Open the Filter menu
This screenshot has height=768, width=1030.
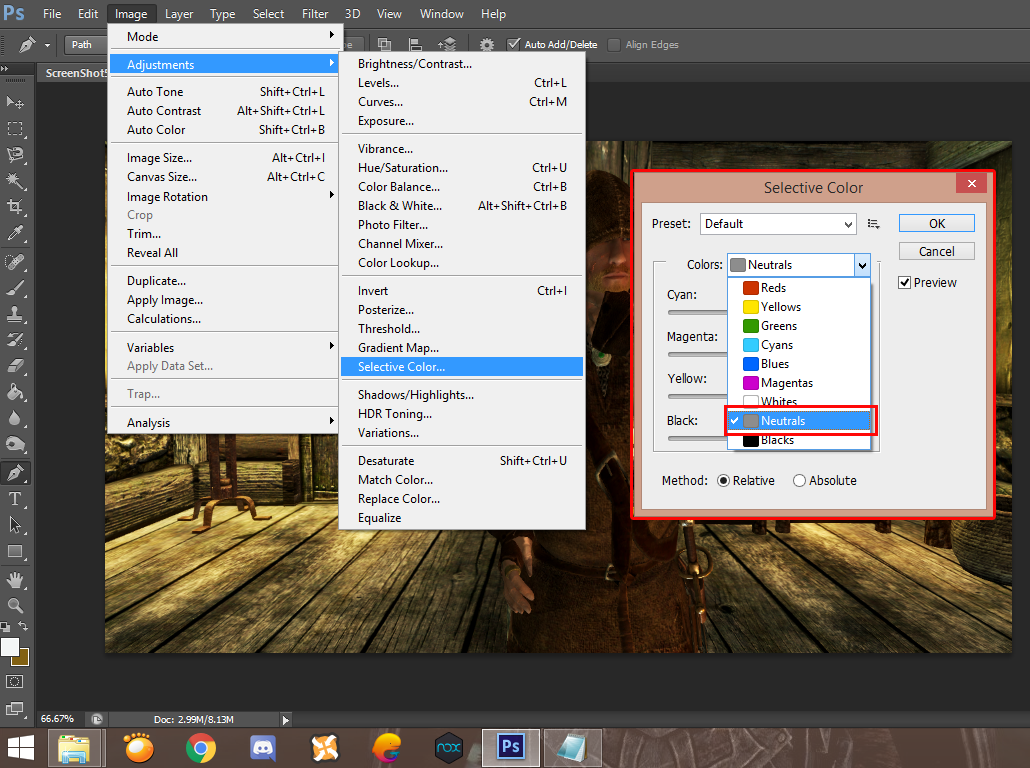(315, 14)
